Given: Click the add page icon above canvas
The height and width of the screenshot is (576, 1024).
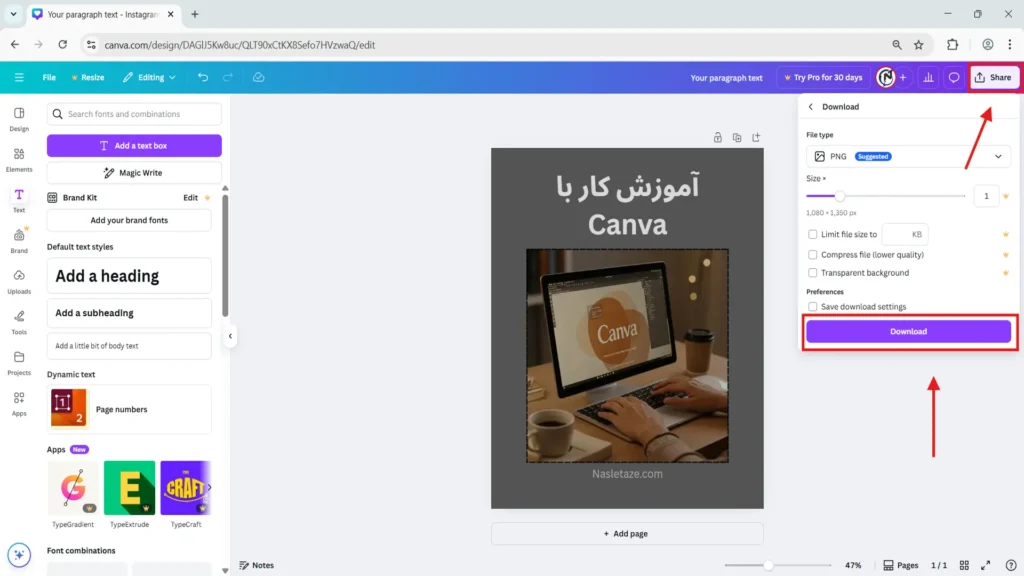Looking at the screenshot, I should pos(756,137).
